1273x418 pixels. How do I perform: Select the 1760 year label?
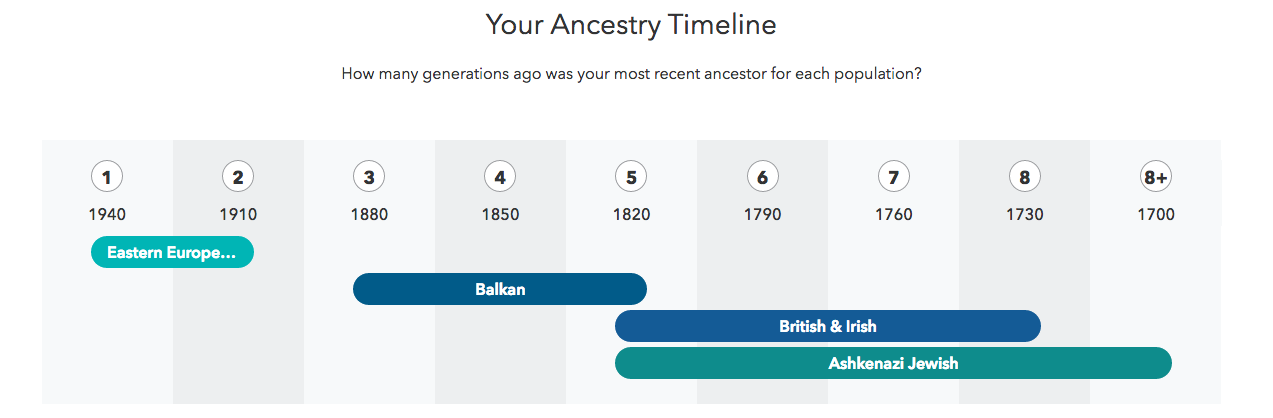pyautogui.click(x=893, y=214)
